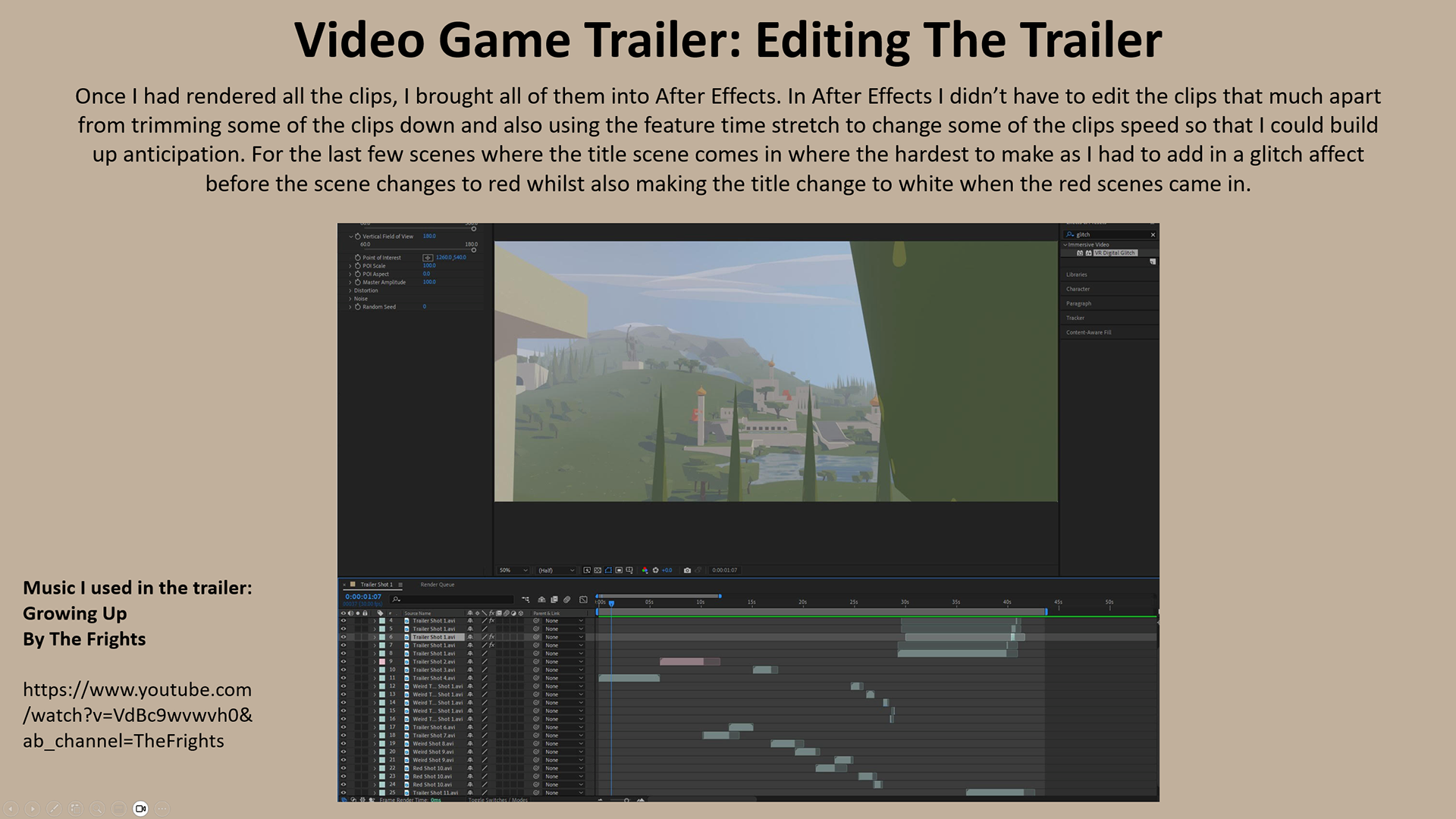Open the Tracker panel

point(1075,318)
